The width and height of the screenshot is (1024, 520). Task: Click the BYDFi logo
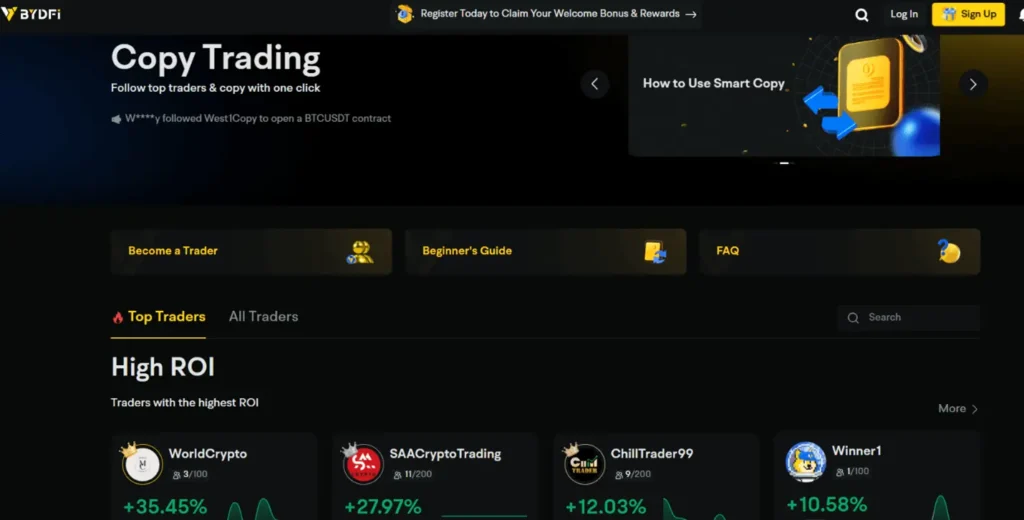point(31,14)
